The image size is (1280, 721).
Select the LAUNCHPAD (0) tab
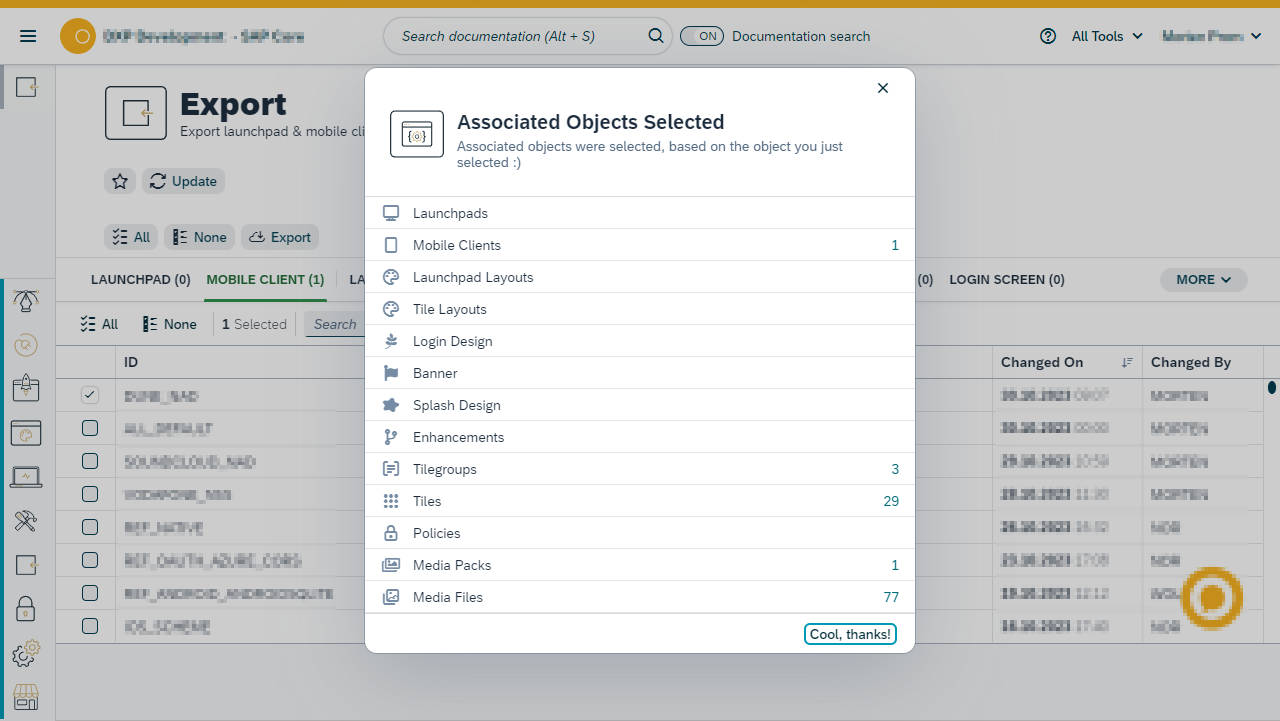(140, 280)
